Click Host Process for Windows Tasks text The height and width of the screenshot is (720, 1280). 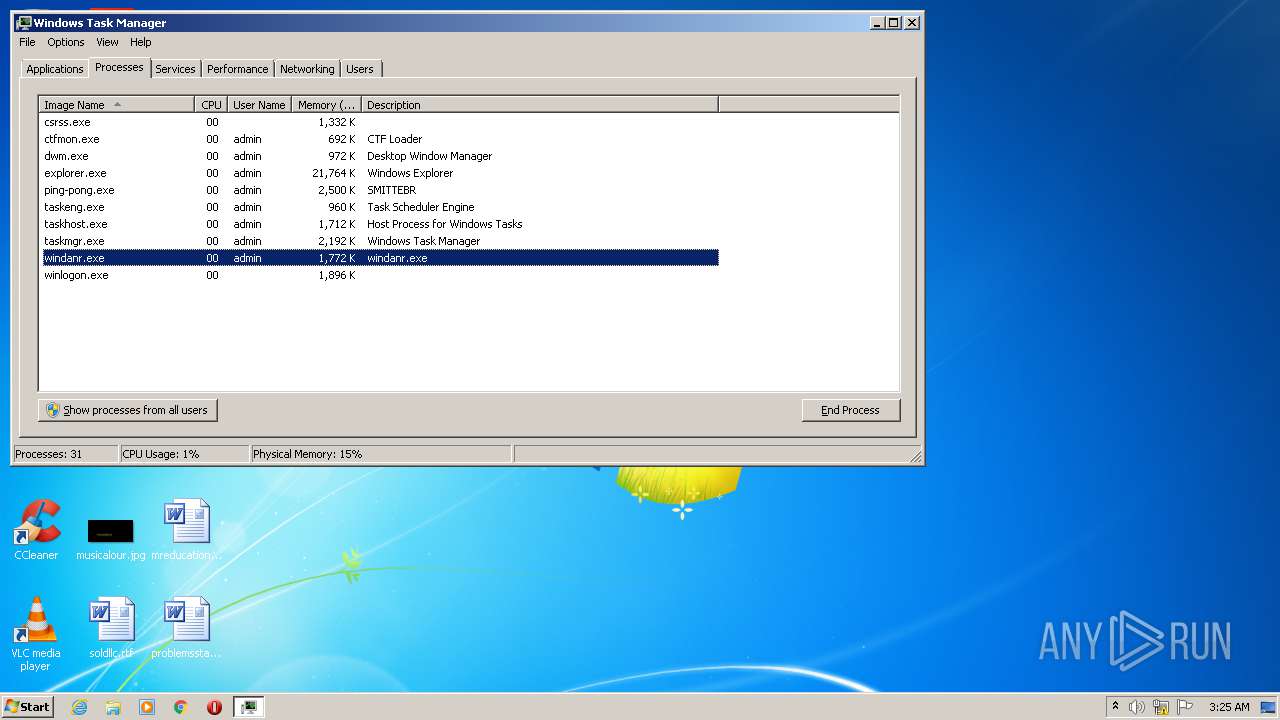(x=444, y=224)
